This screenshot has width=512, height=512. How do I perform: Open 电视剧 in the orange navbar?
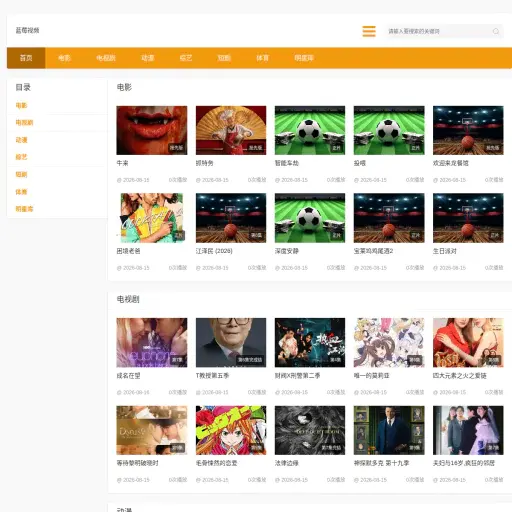click(106, 58)
